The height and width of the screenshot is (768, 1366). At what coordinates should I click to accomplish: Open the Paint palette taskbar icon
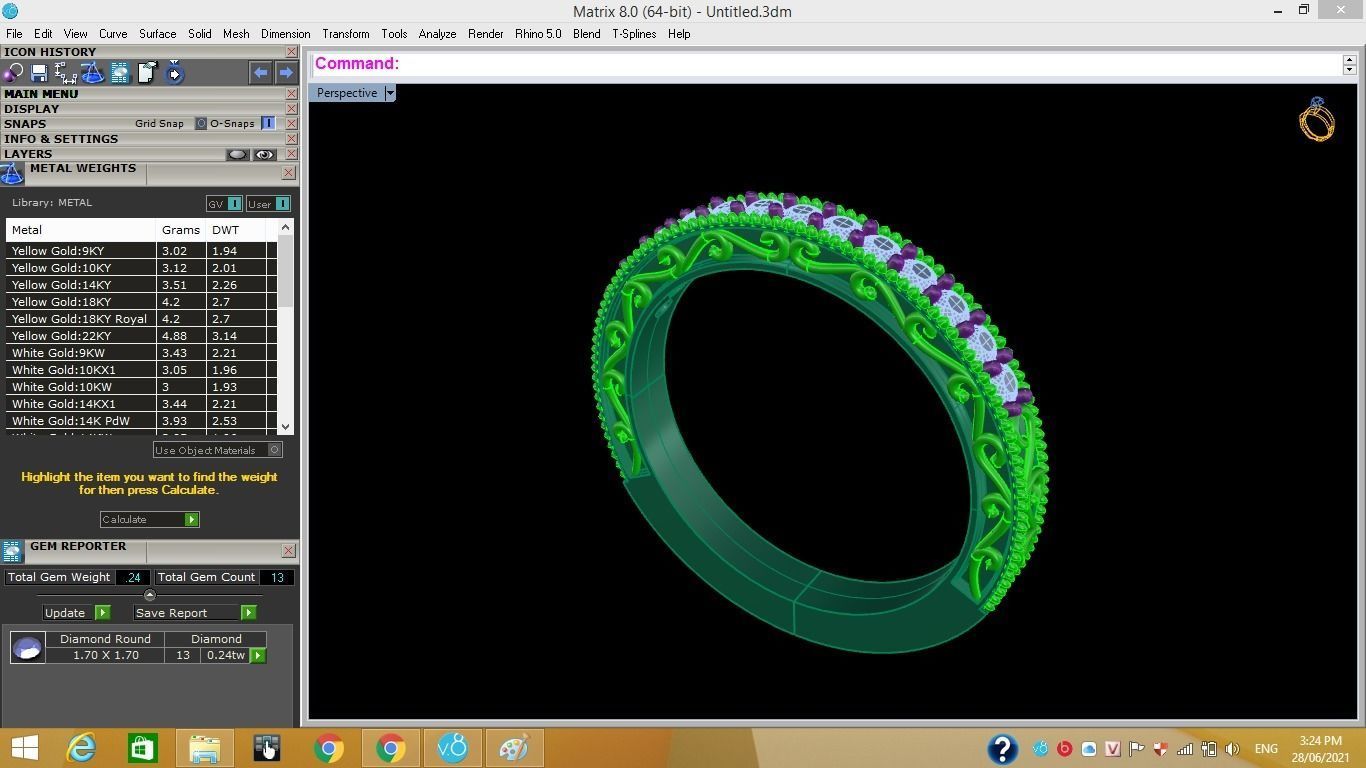click(x=514, y=748)
